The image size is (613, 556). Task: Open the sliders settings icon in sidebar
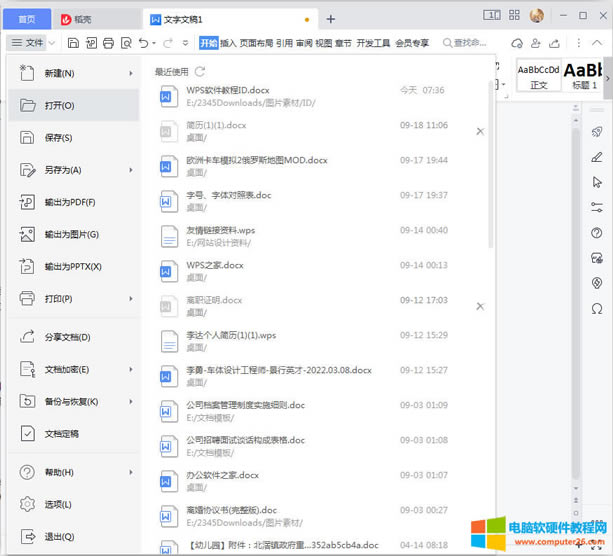tap(597, 207)
